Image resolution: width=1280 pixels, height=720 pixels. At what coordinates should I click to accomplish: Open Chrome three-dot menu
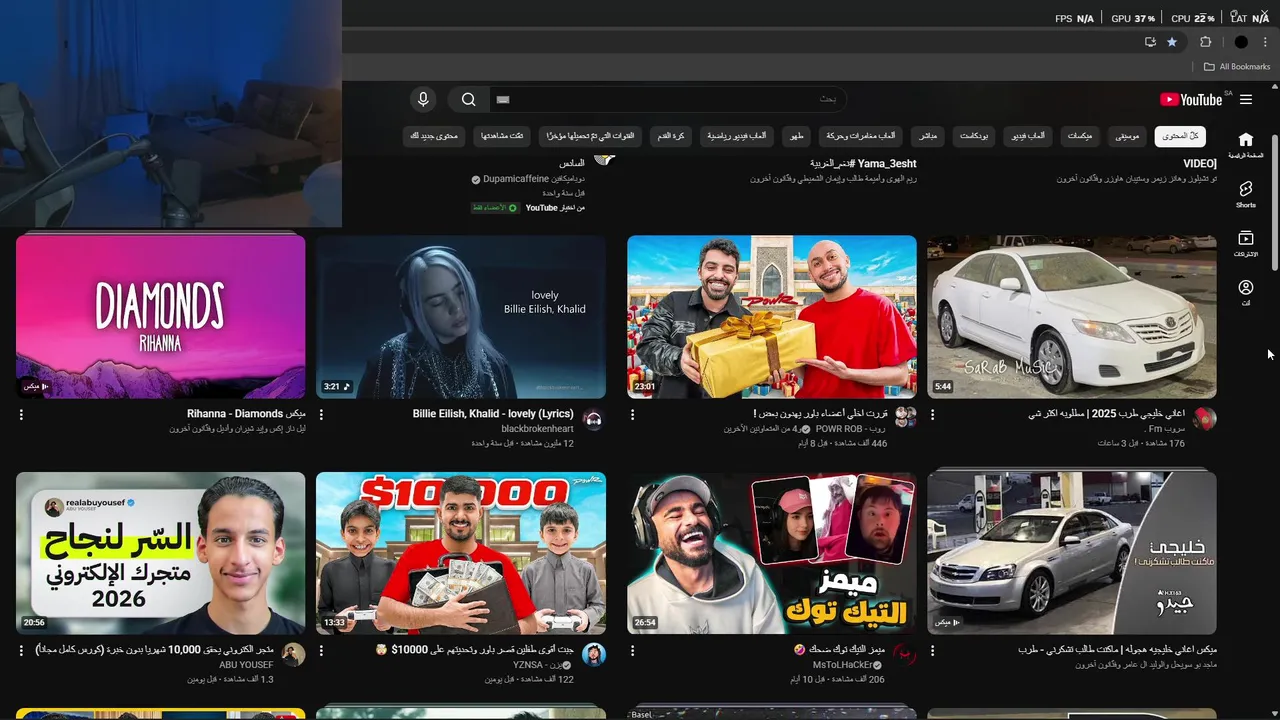point(1266,42)
